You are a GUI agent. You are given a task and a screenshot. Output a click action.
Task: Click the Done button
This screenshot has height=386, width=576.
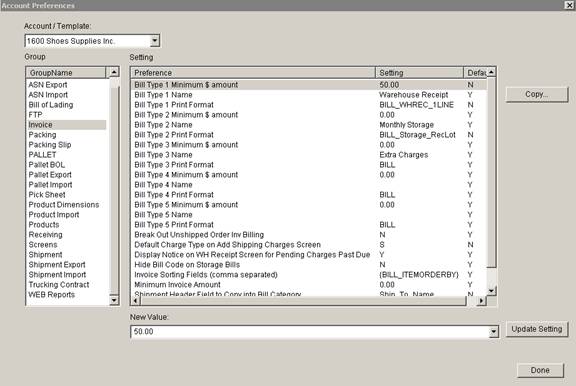point(540,370)
